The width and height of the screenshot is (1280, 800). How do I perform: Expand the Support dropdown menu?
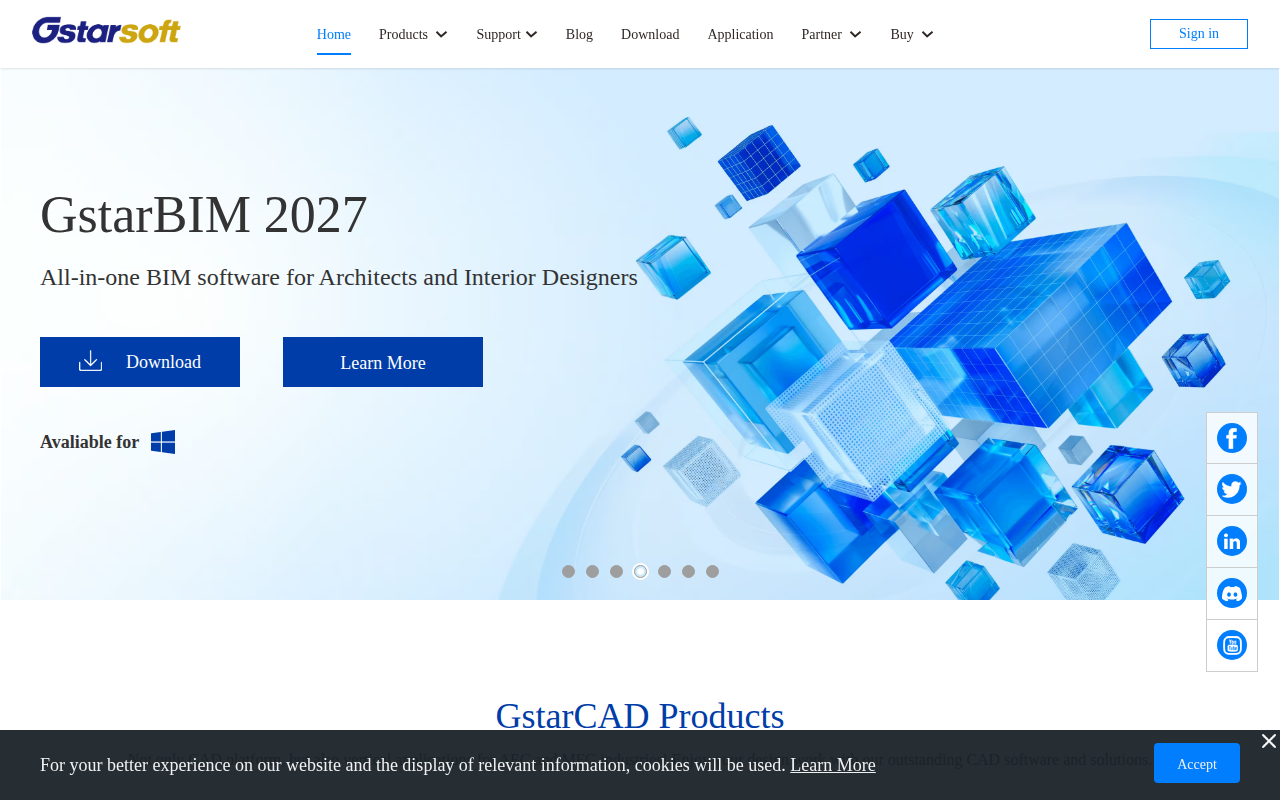point(507,34)
